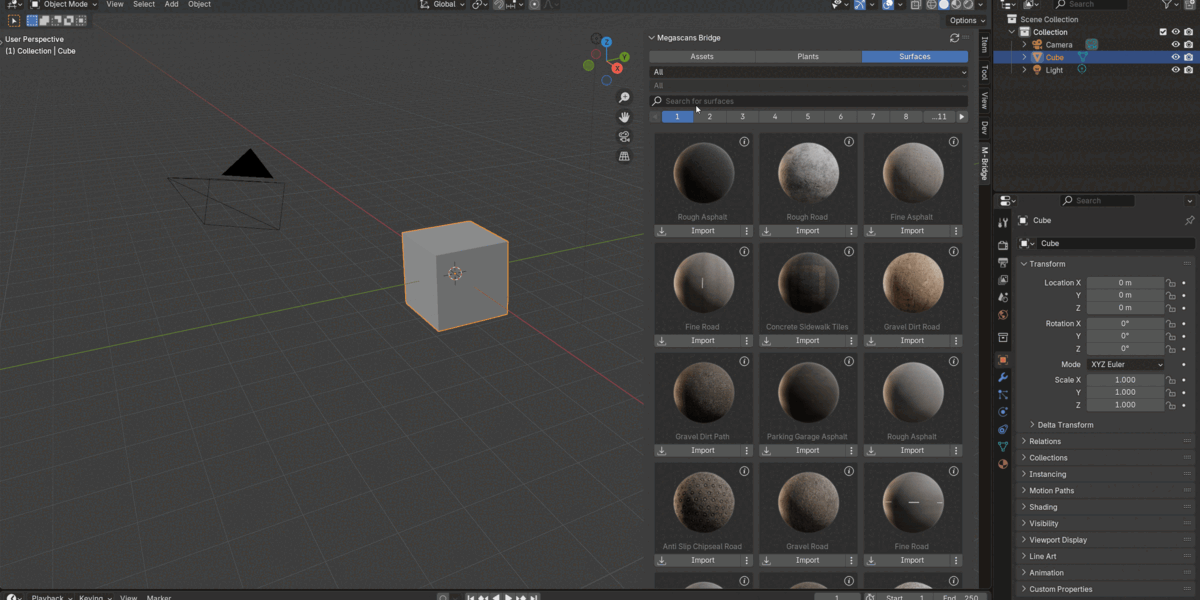Click the Scale X value slider field
The height and width of the screenshot is (600, 1200).
point(1125,380)
